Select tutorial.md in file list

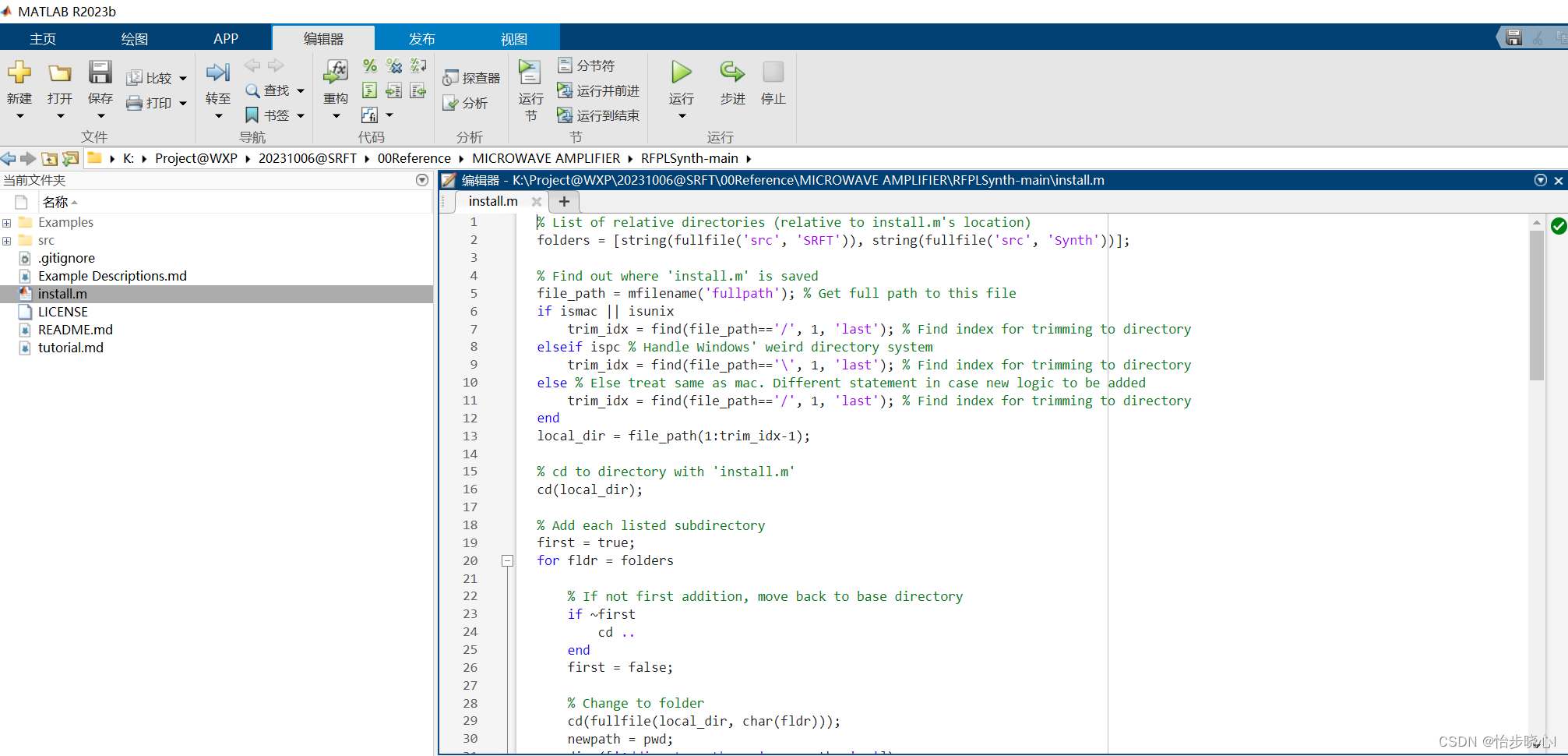[x=70, y=348]
